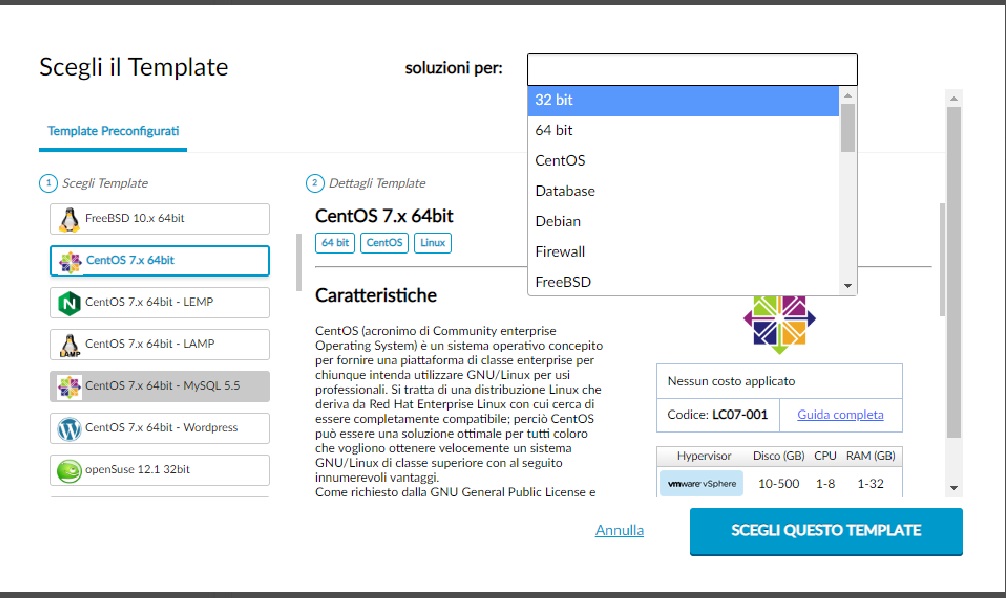The width and height of the screenshot is (1006, 598).
Task: Click the Wordpress logo icon
Action: [69, 429]
